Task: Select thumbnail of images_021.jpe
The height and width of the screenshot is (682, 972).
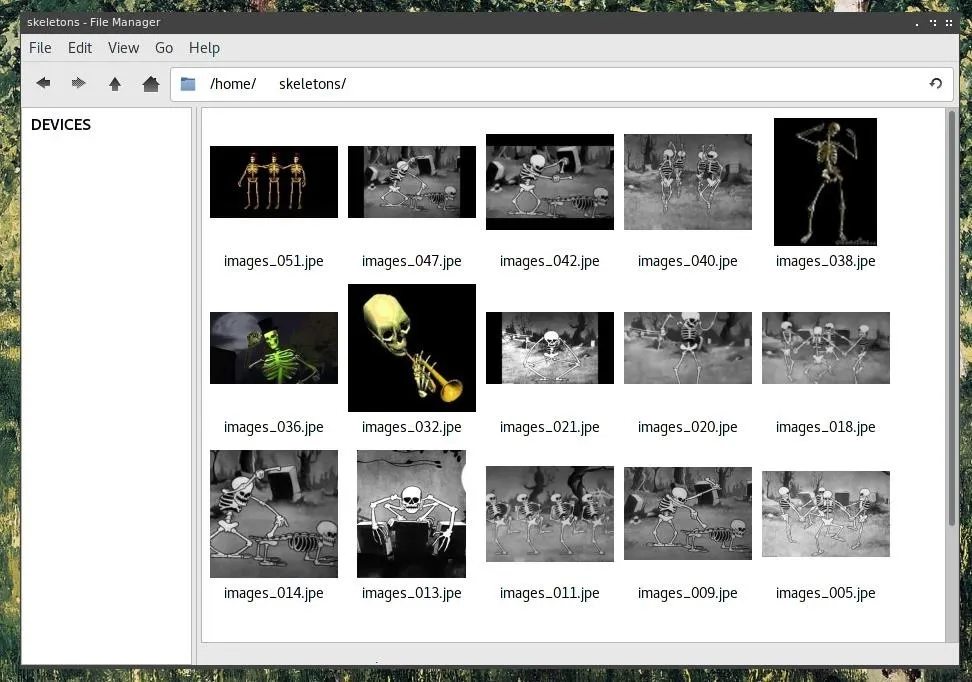Action: [x=550, y=348]
